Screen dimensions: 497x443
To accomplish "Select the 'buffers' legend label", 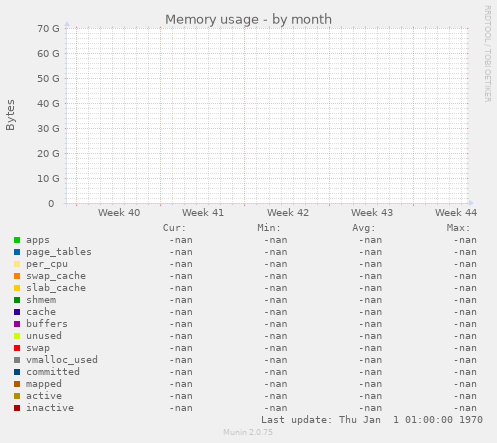I will click(x=47, y=324).
